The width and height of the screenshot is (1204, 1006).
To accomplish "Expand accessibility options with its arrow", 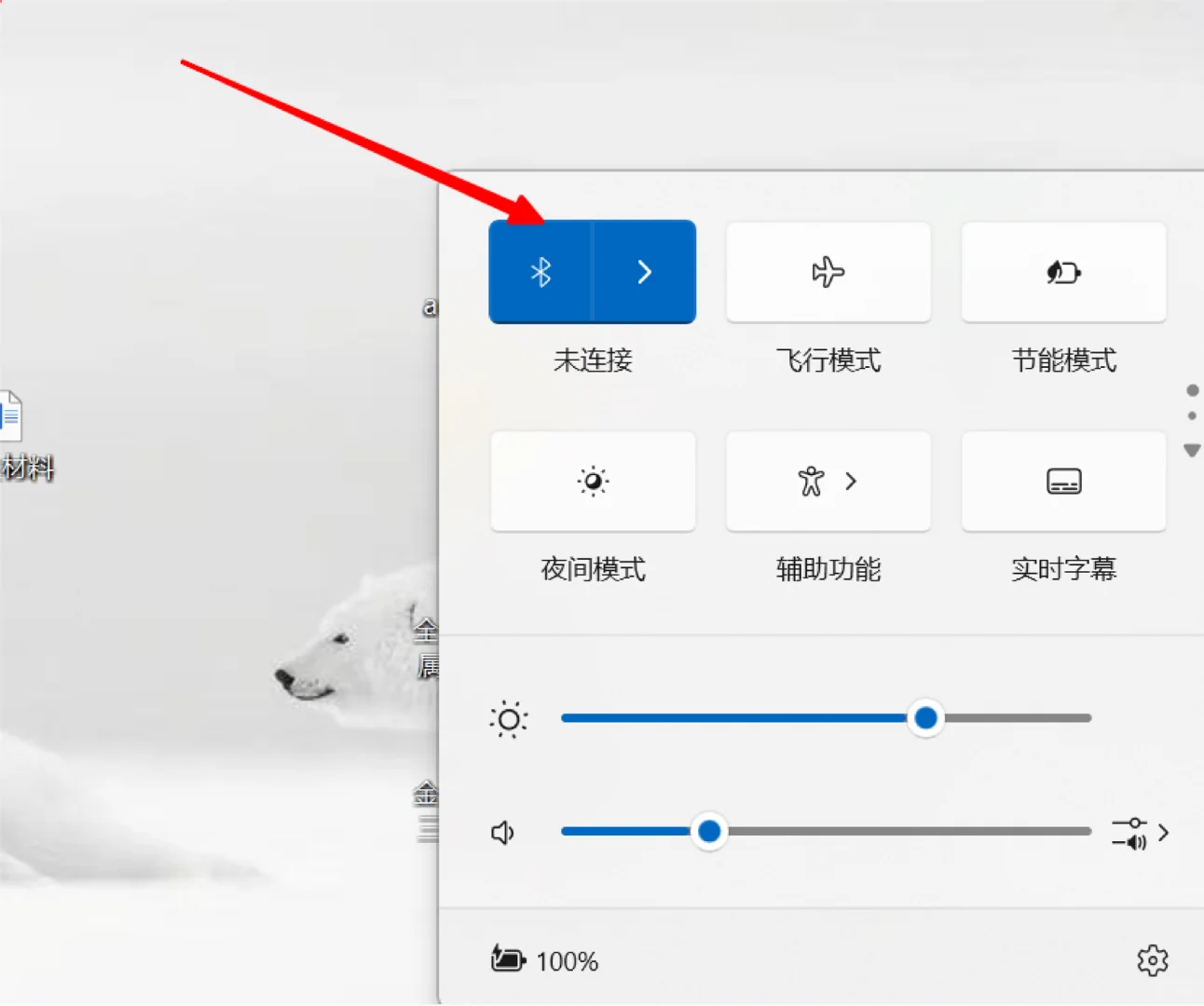I will pyautogui.click(x=851, y=481).
